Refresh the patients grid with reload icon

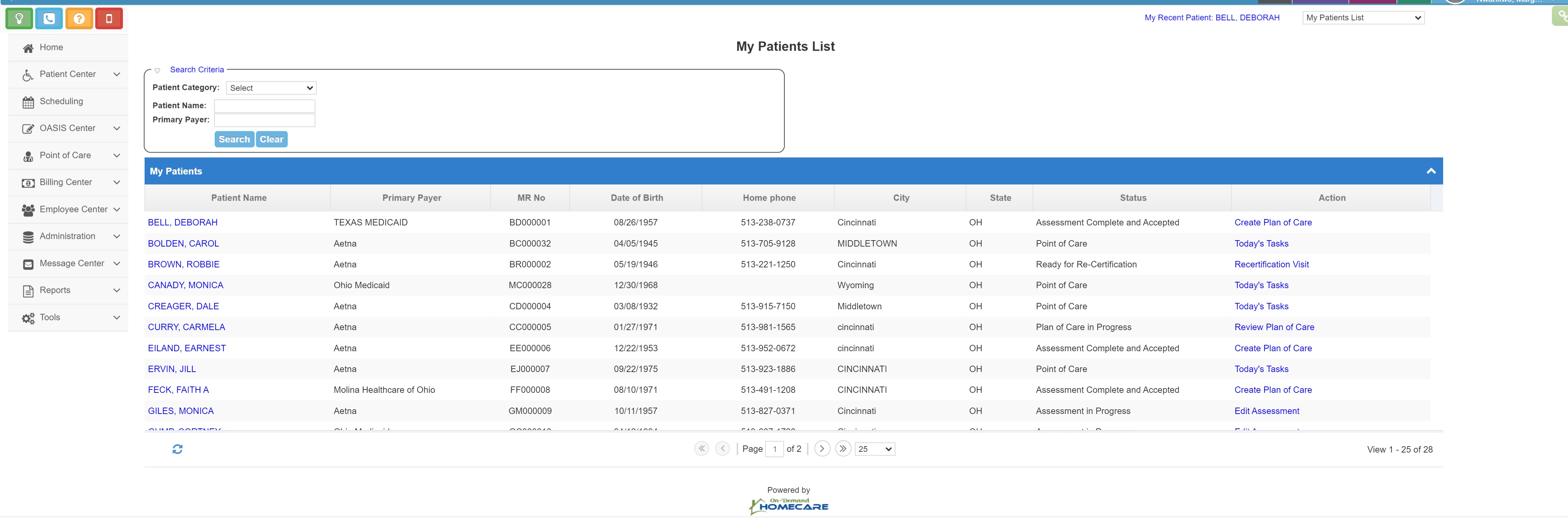[177, 450]
